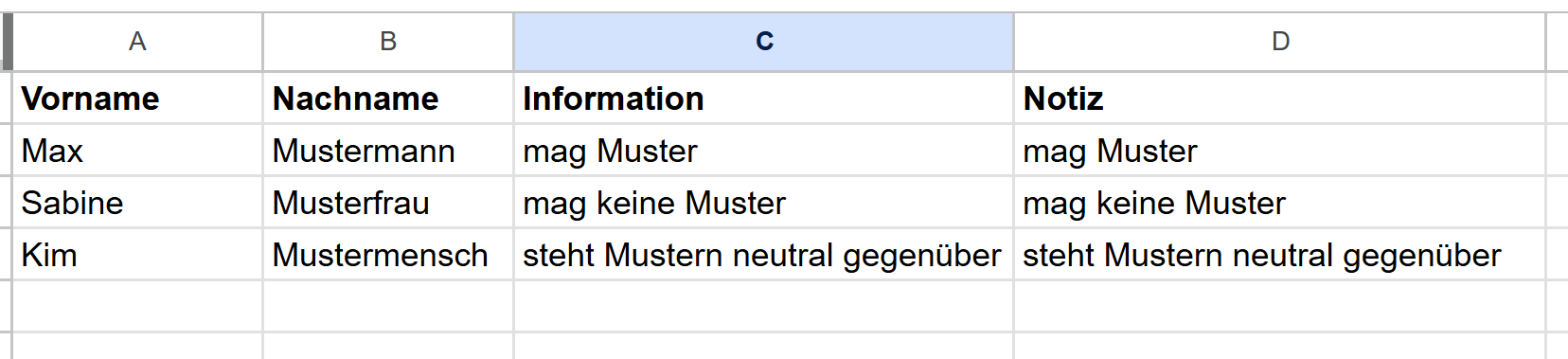Select 'mag keine Muster' in Notiz column
The width and height of the screenshot is (1568, 359).
pyautogui.click(x=1280, y=203)
